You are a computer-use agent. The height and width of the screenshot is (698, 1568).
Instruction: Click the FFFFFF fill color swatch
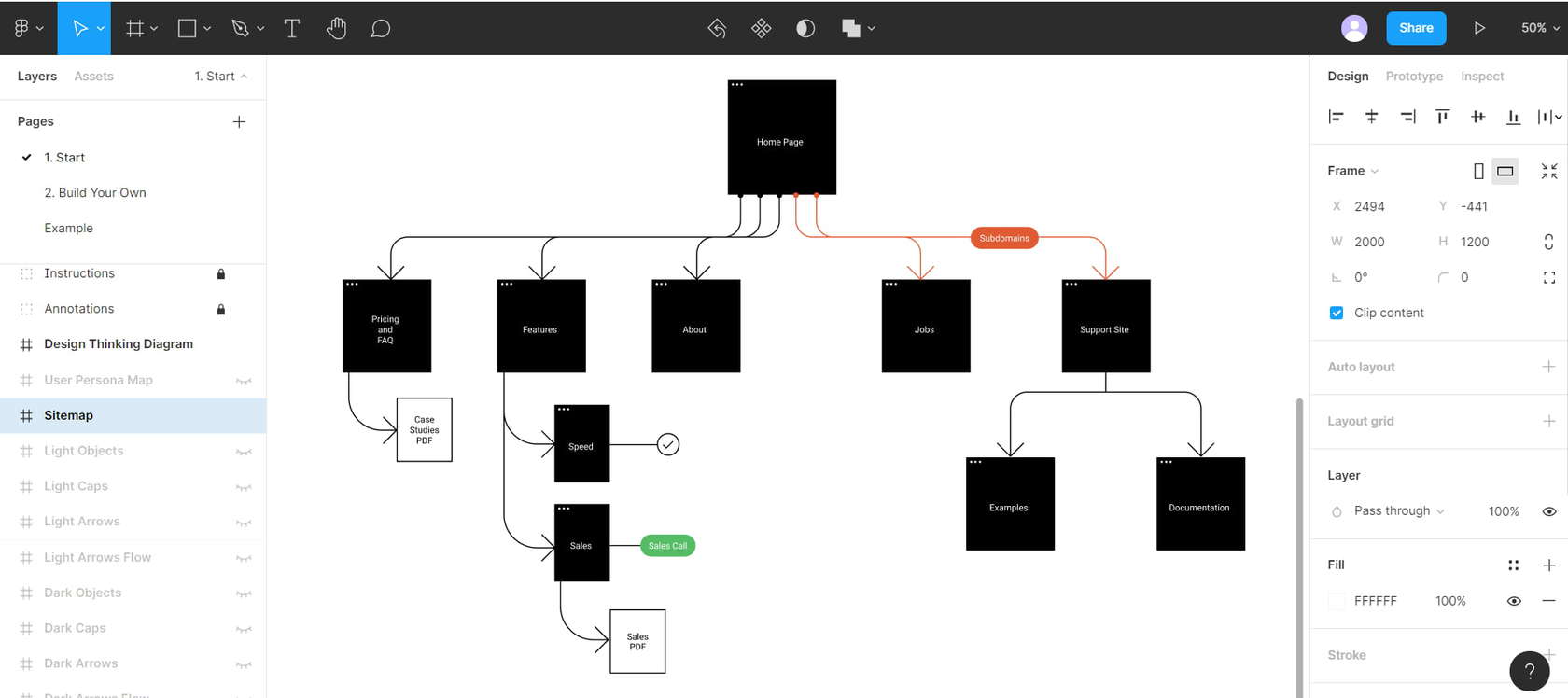point(1337,601)
